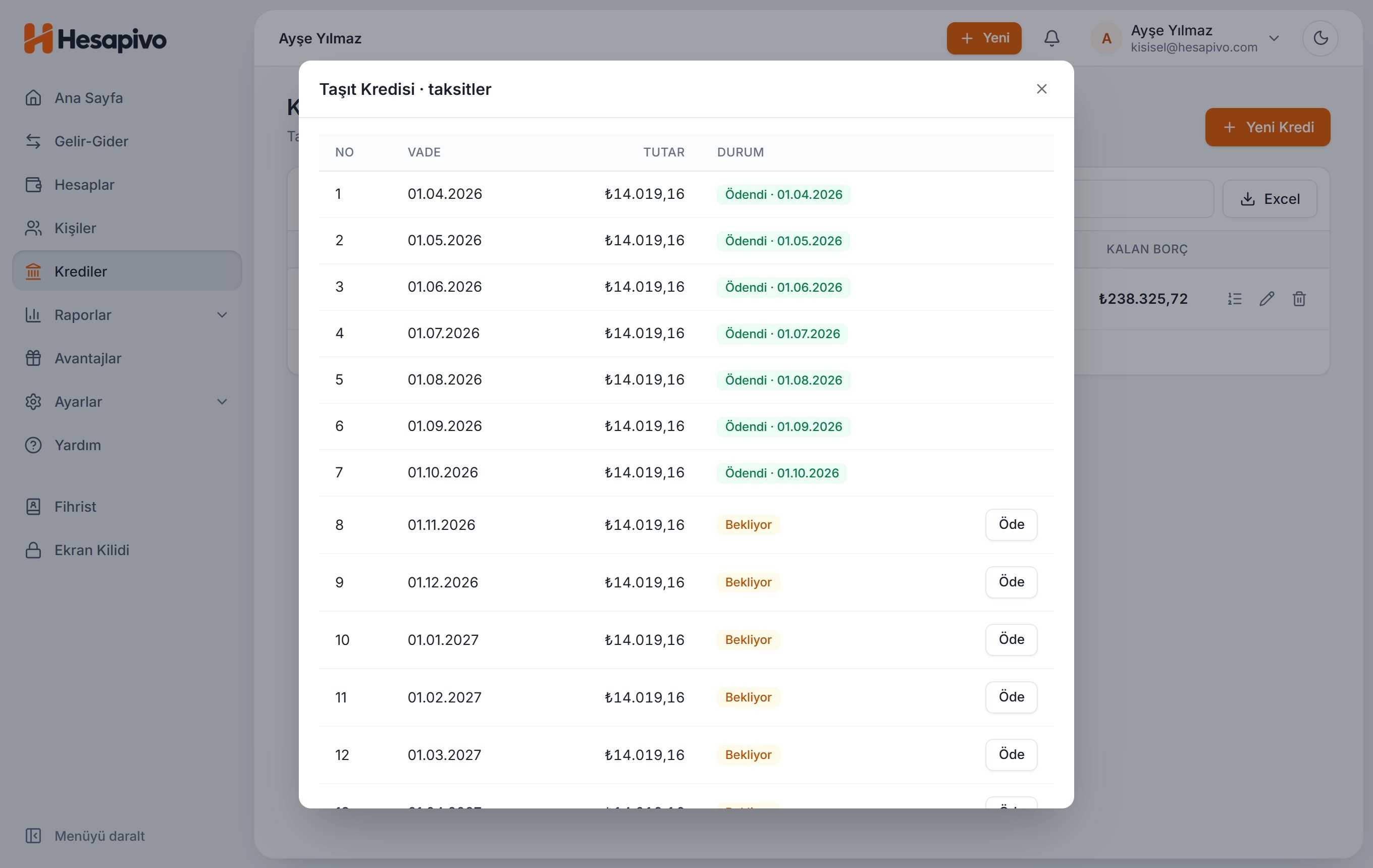
Task: Open the notifications bell
Action: (x=1051, y=38)
